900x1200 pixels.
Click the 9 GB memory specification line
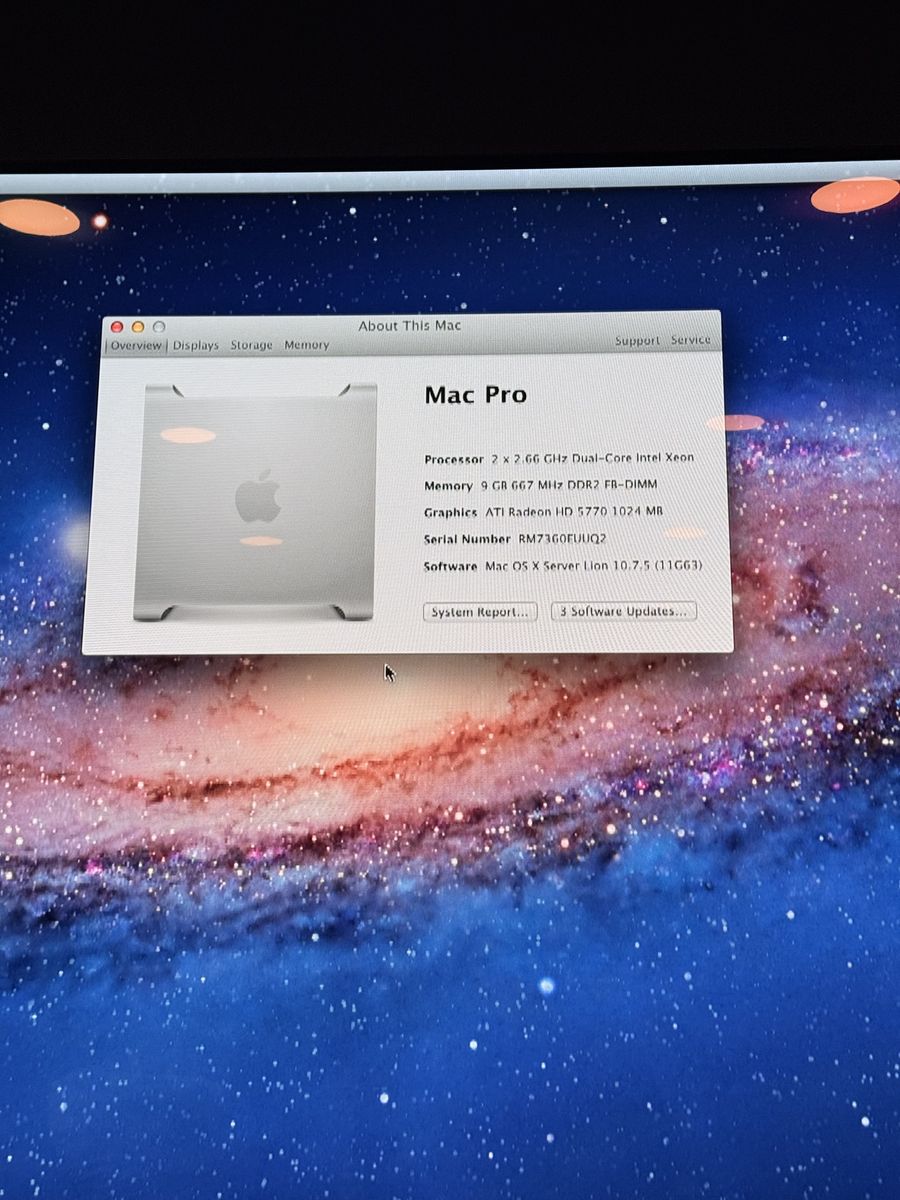pos(540,485)
